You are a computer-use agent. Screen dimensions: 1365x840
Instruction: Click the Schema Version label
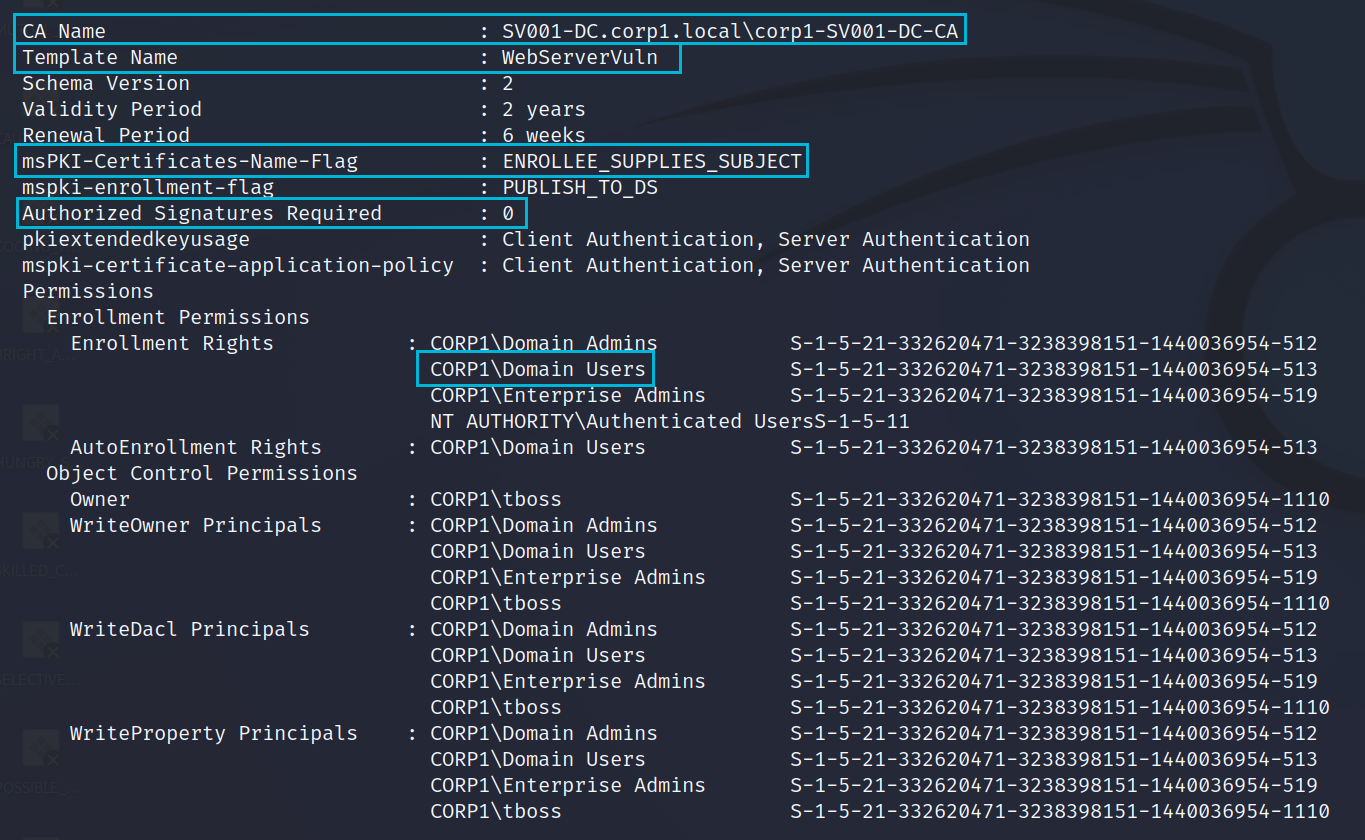tap(106, 83)
